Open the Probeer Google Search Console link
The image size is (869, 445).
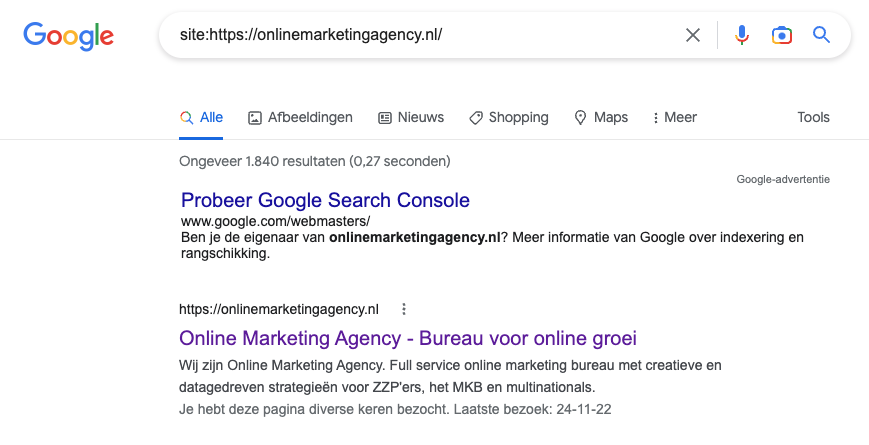click(325, 200)
